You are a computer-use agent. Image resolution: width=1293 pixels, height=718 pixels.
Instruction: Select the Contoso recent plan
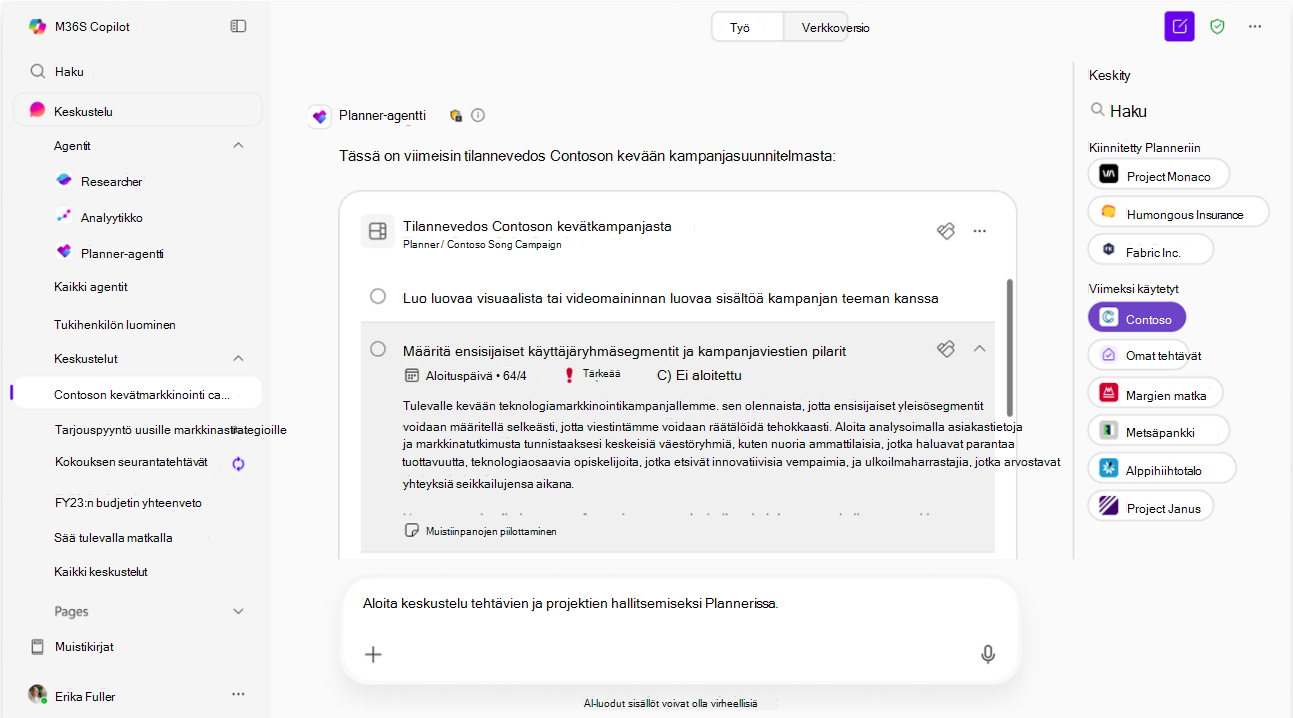coord(1136,318)
